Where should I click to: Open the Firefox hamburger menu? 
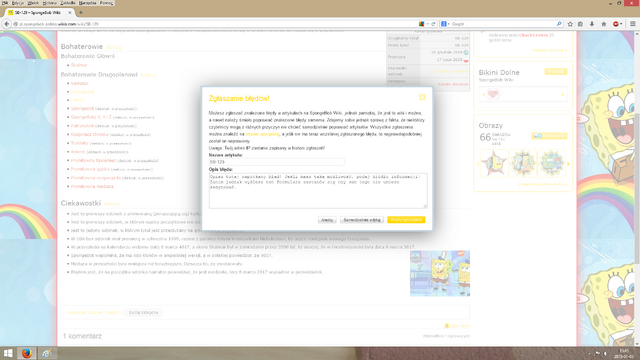pos(633,24)
